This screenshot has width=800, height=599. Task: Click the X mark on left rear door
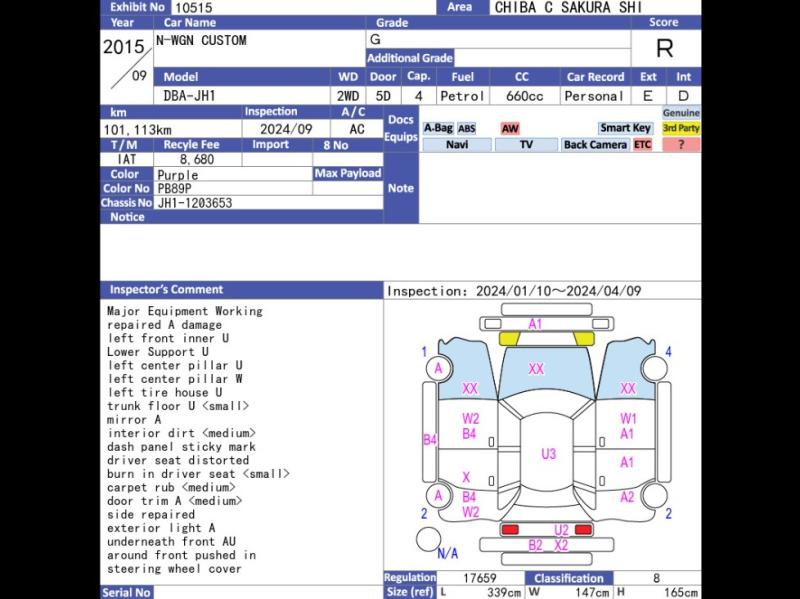(x=466, y=478)
